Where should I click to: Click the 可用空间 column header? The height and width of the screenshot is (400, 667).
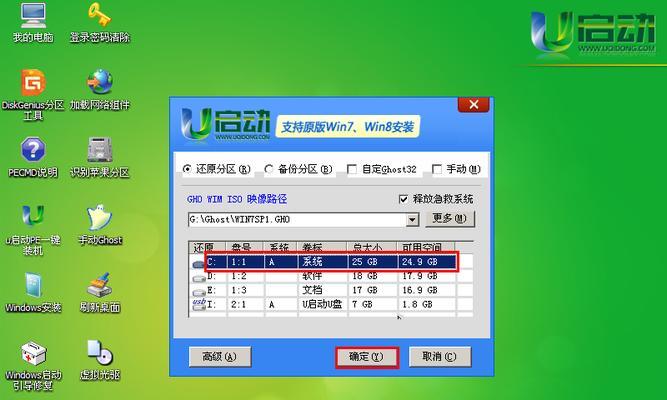(x=425, y=247)
